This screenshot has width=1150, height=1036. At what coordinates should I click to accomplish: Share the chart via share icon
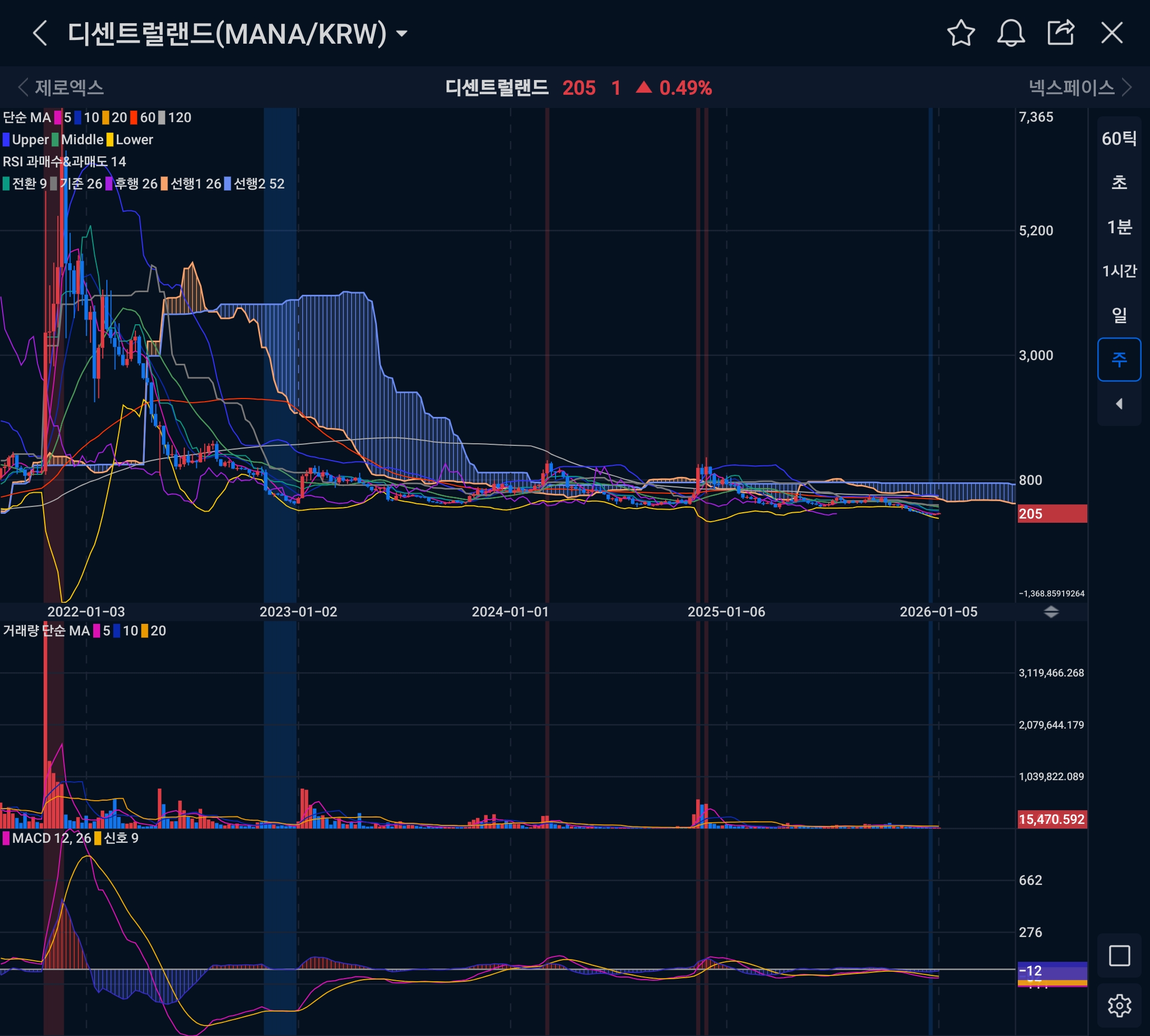click(x=1060, y=33)
